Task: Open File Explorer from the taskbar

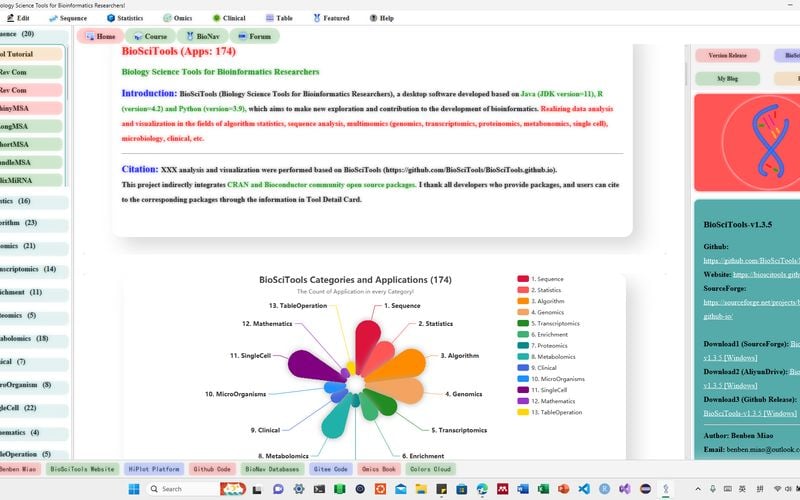Action: tap(421, 489)
